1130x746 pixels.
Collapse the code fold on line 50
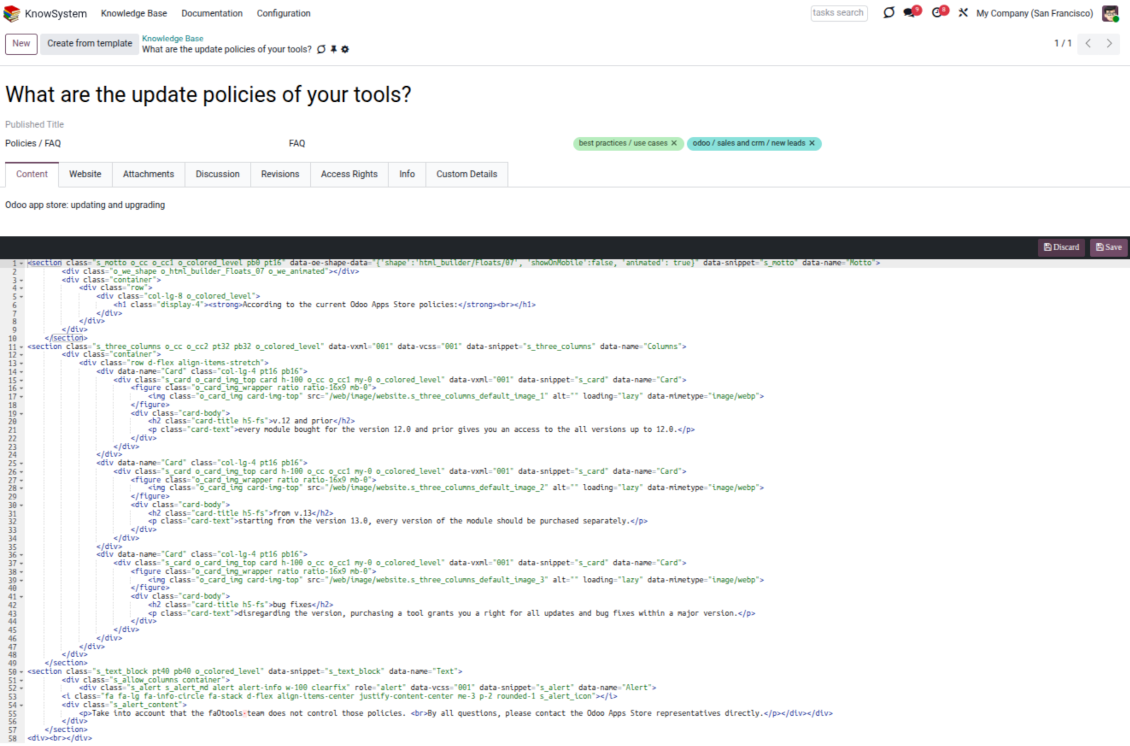click(22, 671)
